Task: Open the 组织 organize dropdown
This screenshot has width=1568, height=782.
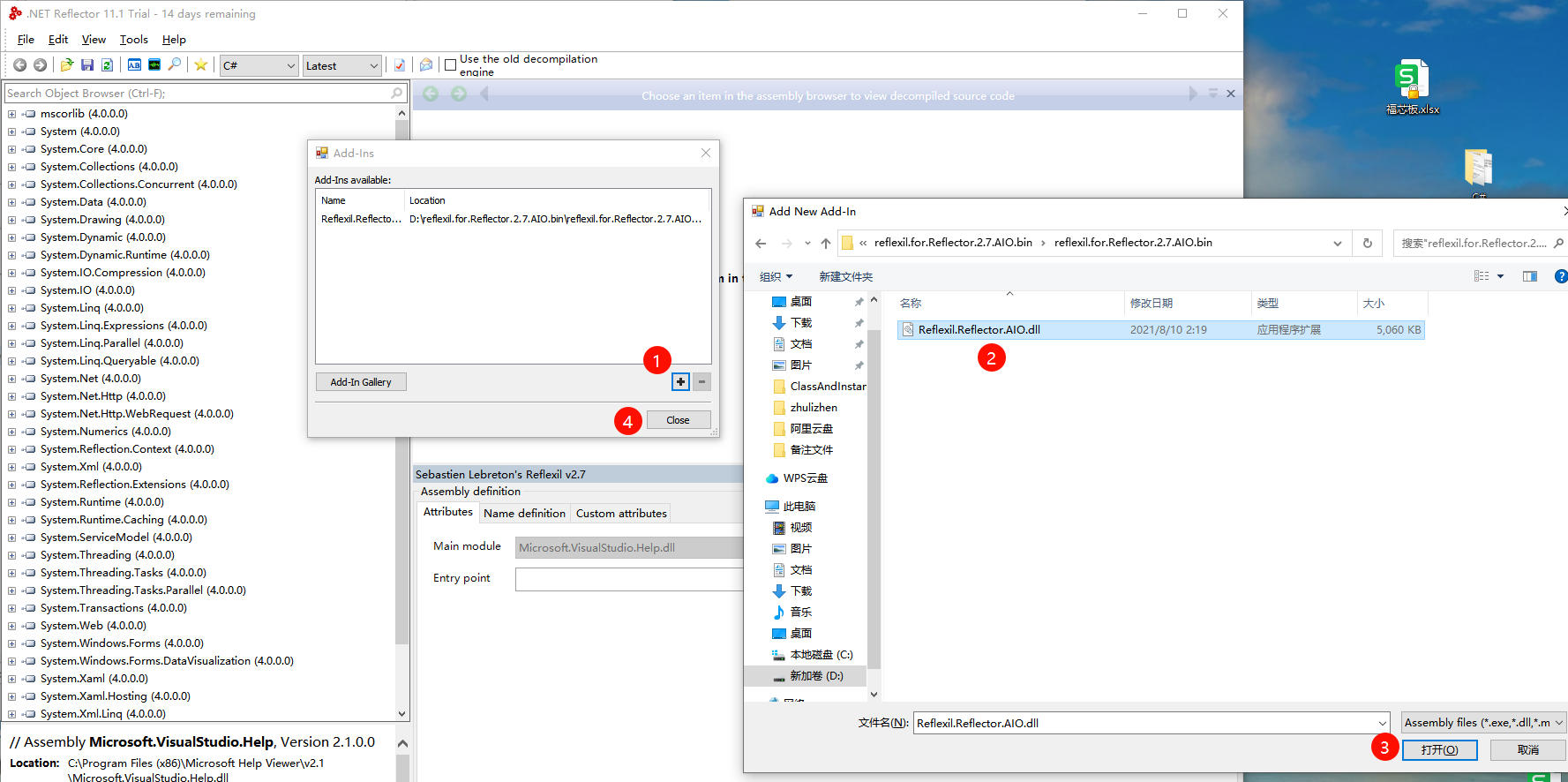Action: (x=776, y=276)
